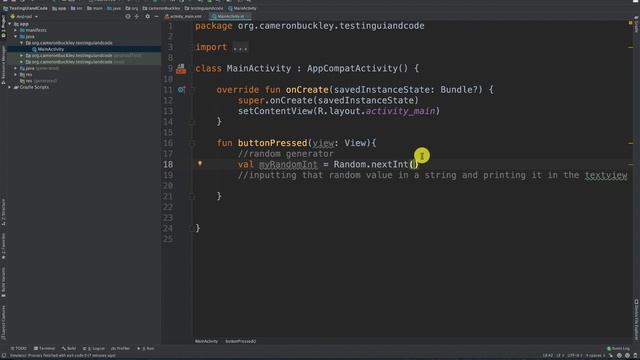Open the Layout Captures side tab
The width and height of the screenshot is (640, 360).
[3, 322]
